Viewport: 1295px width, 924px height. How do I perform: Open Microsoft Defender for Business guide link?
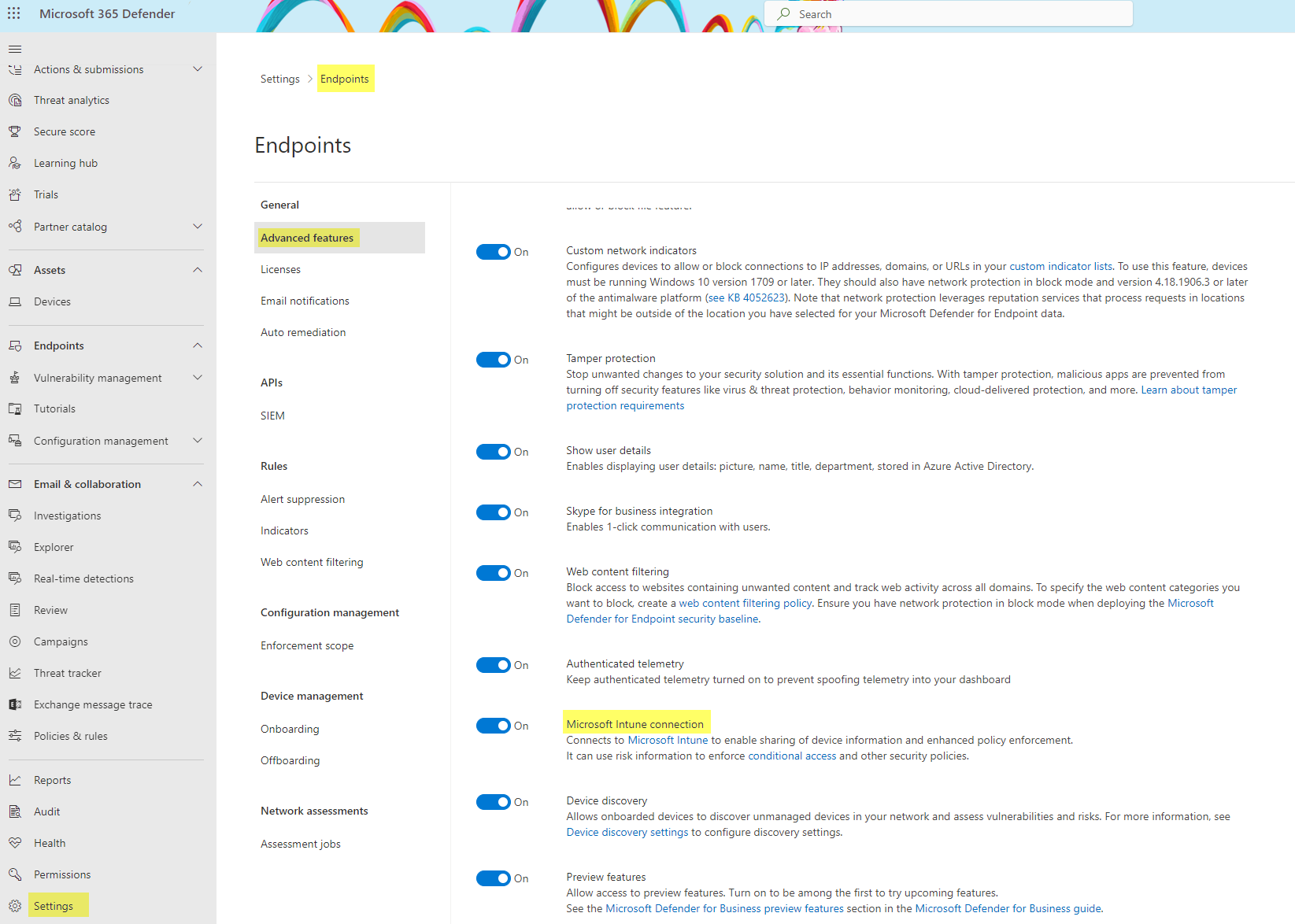[x=1008, y=908]
